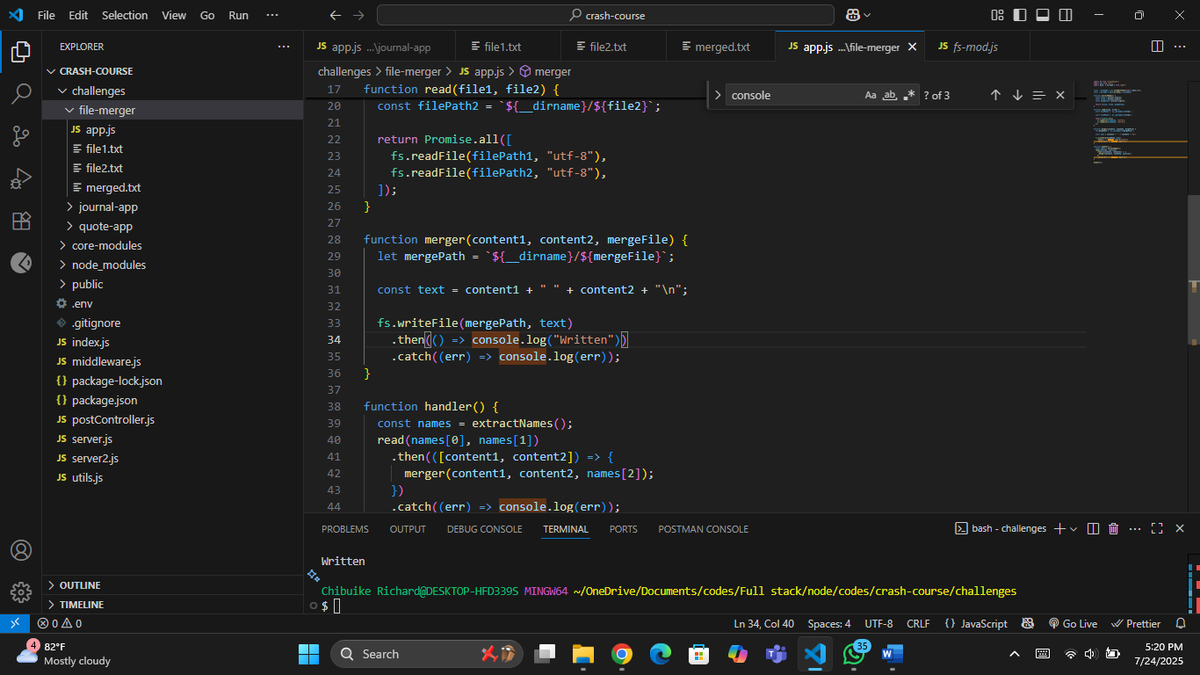
Task: Click the Copilot chat icon in title bar
Action: click(853, 15)
